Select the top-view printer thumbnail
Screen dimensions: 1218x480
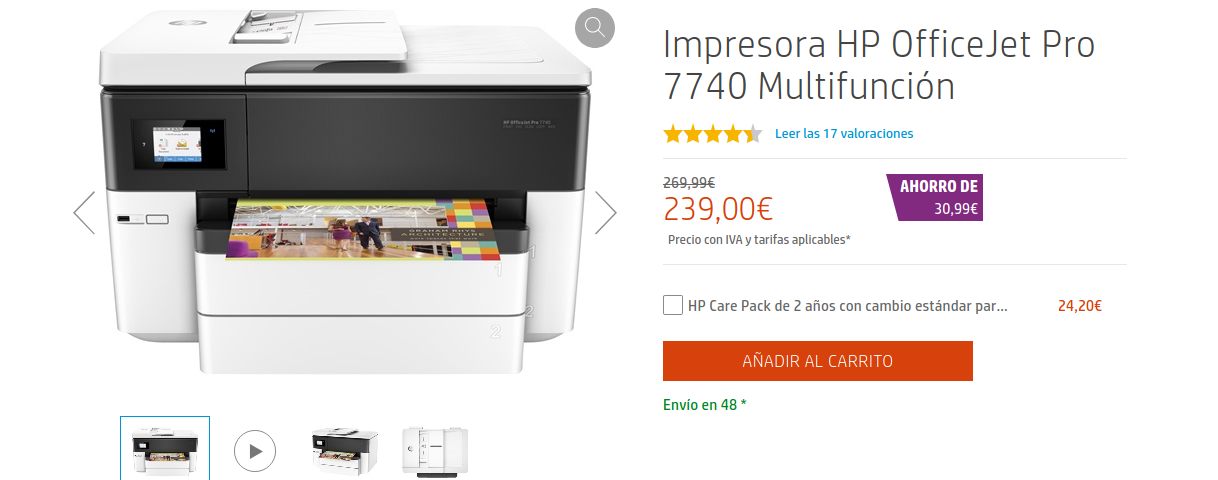435,450
